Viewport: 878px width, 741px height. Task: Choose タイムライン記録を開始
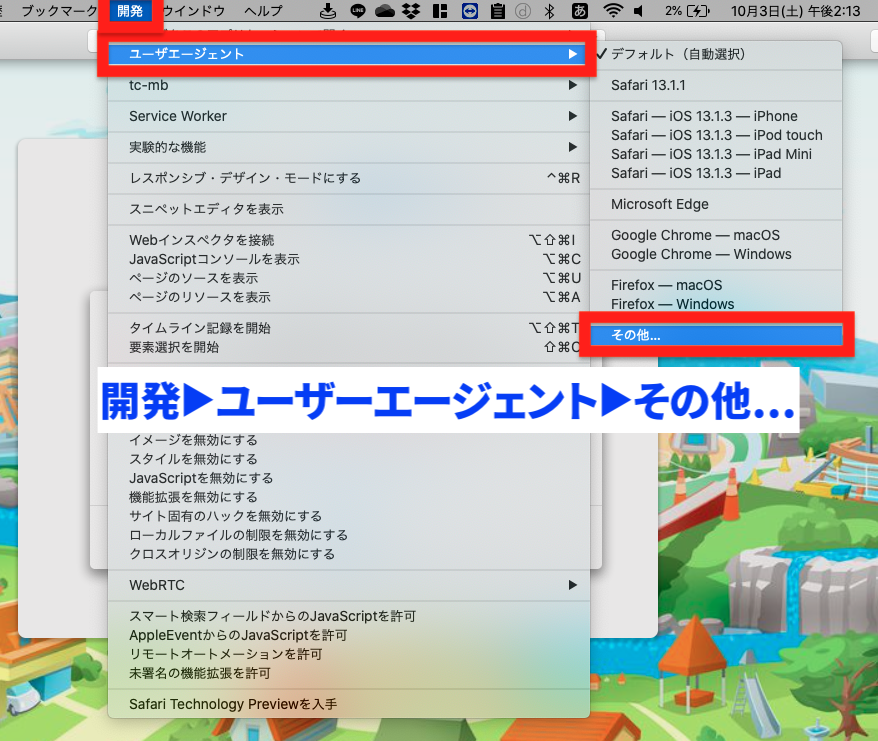(348, 328)
